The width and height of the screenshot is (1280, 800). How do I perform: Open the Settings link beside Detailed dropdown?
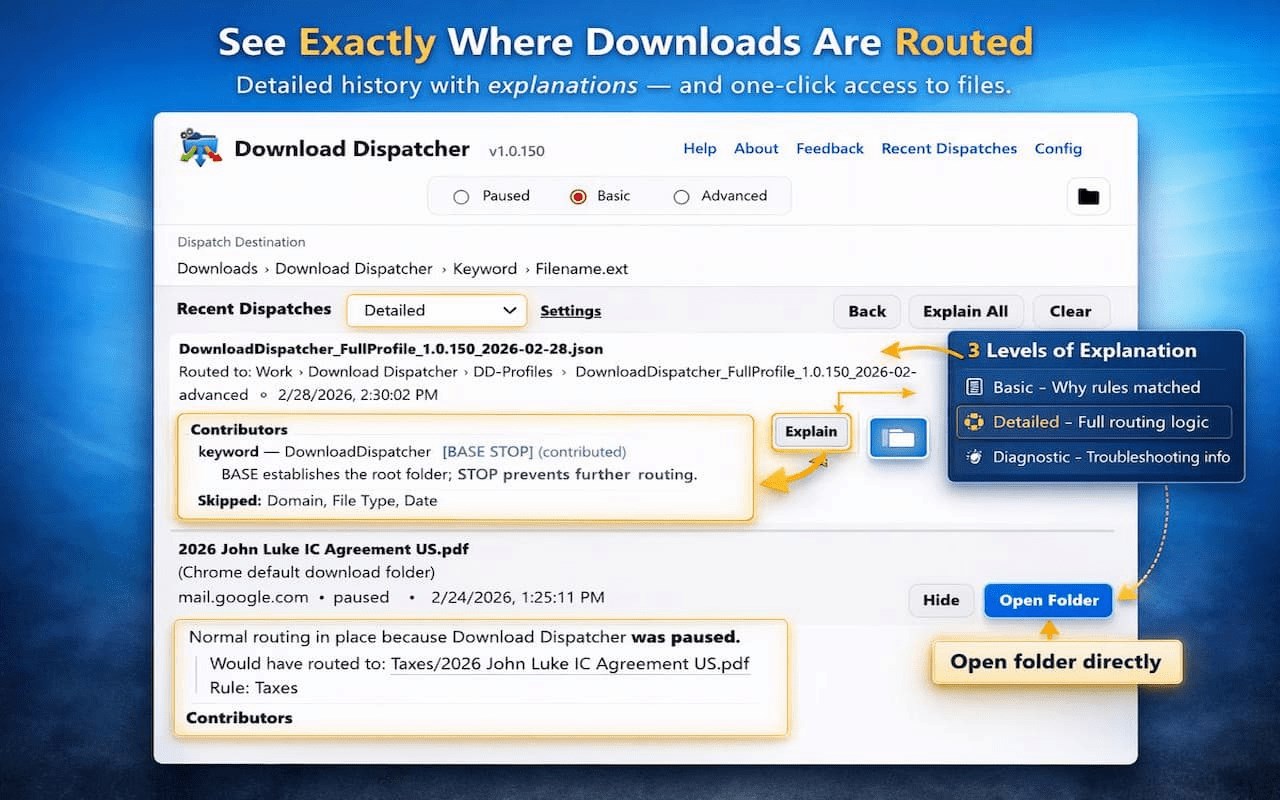point(571,311)
